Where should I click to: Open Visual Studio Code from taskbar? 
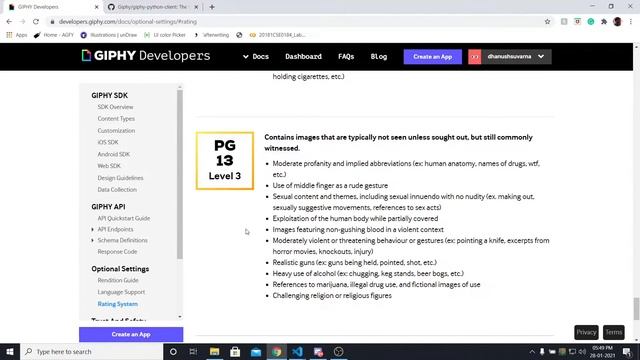coord(297,351)
